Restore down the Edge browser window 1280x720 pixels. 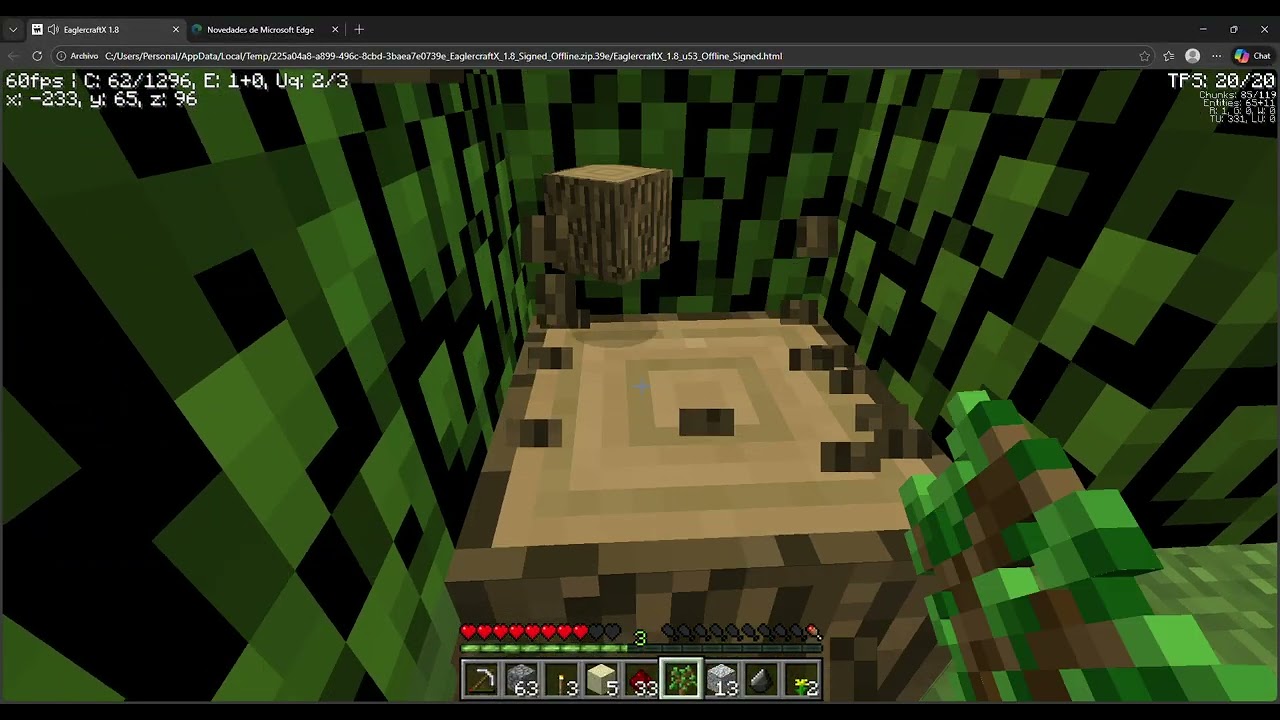click(1233, 30)
